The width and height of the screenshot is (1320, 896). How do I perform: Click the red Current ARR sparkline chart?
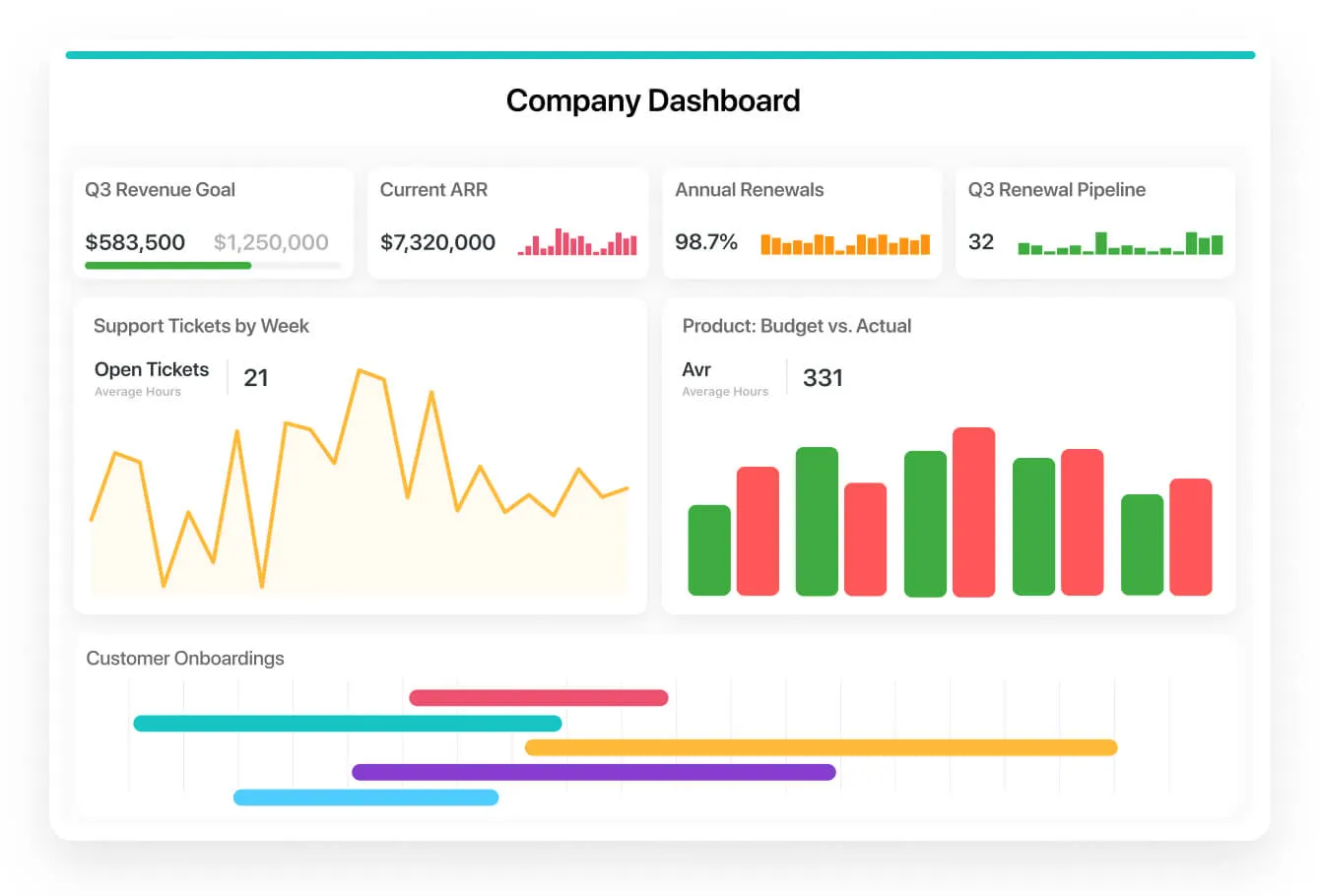576,241
